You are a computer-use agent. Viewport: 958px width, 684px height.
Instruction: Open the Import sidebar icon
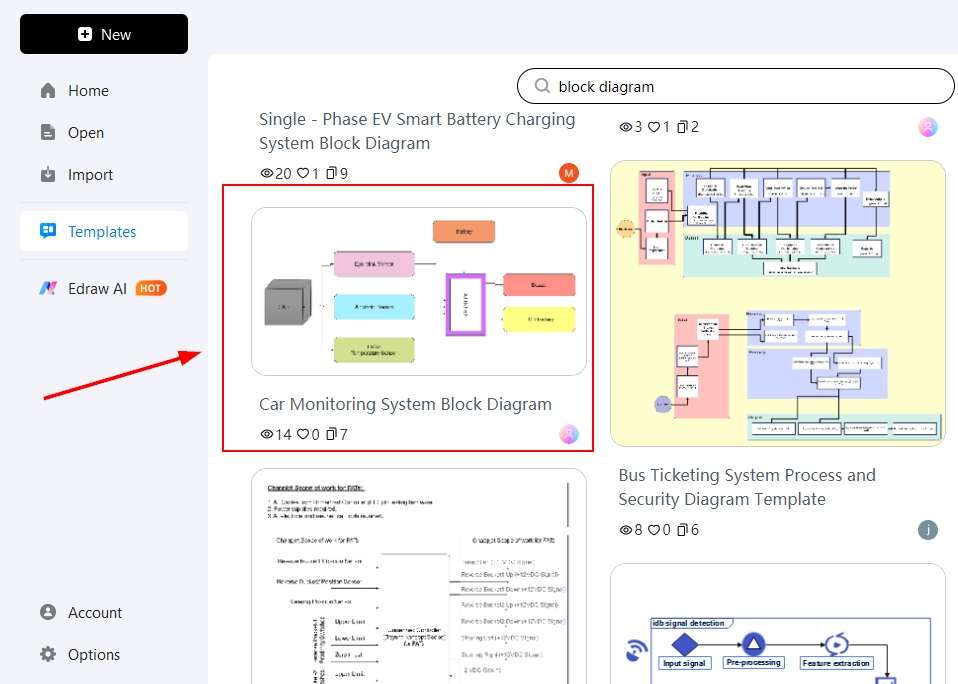[x=48, y=174]
